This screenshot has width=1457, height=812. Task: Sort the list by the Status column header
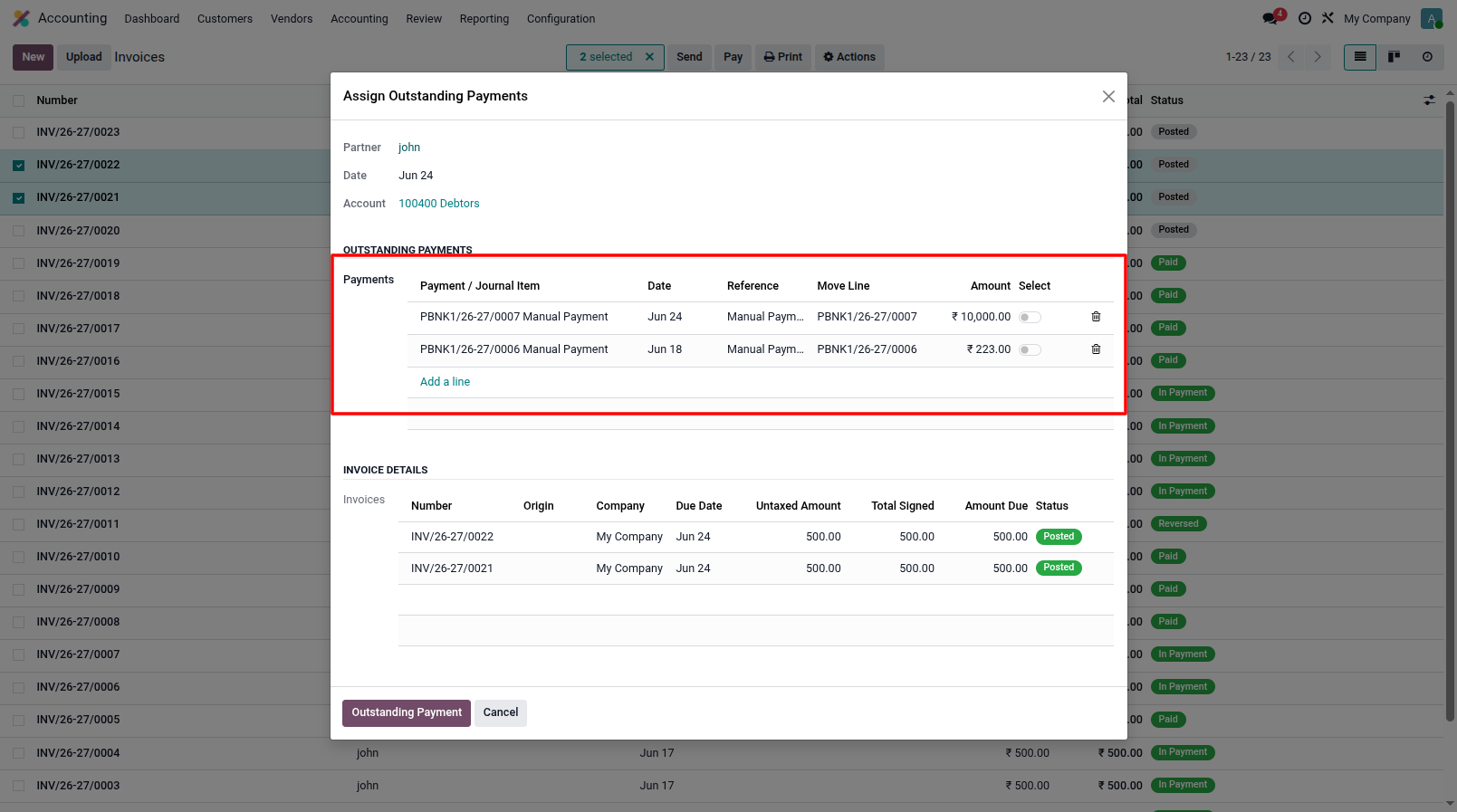coord(1167,100)
